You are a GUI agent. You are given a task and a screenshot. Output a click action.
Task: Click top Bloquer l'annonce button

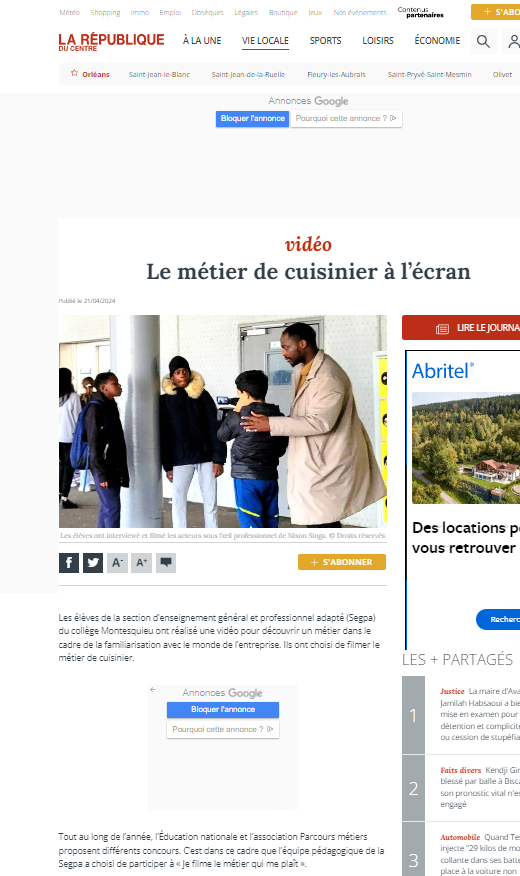[252, 118]
